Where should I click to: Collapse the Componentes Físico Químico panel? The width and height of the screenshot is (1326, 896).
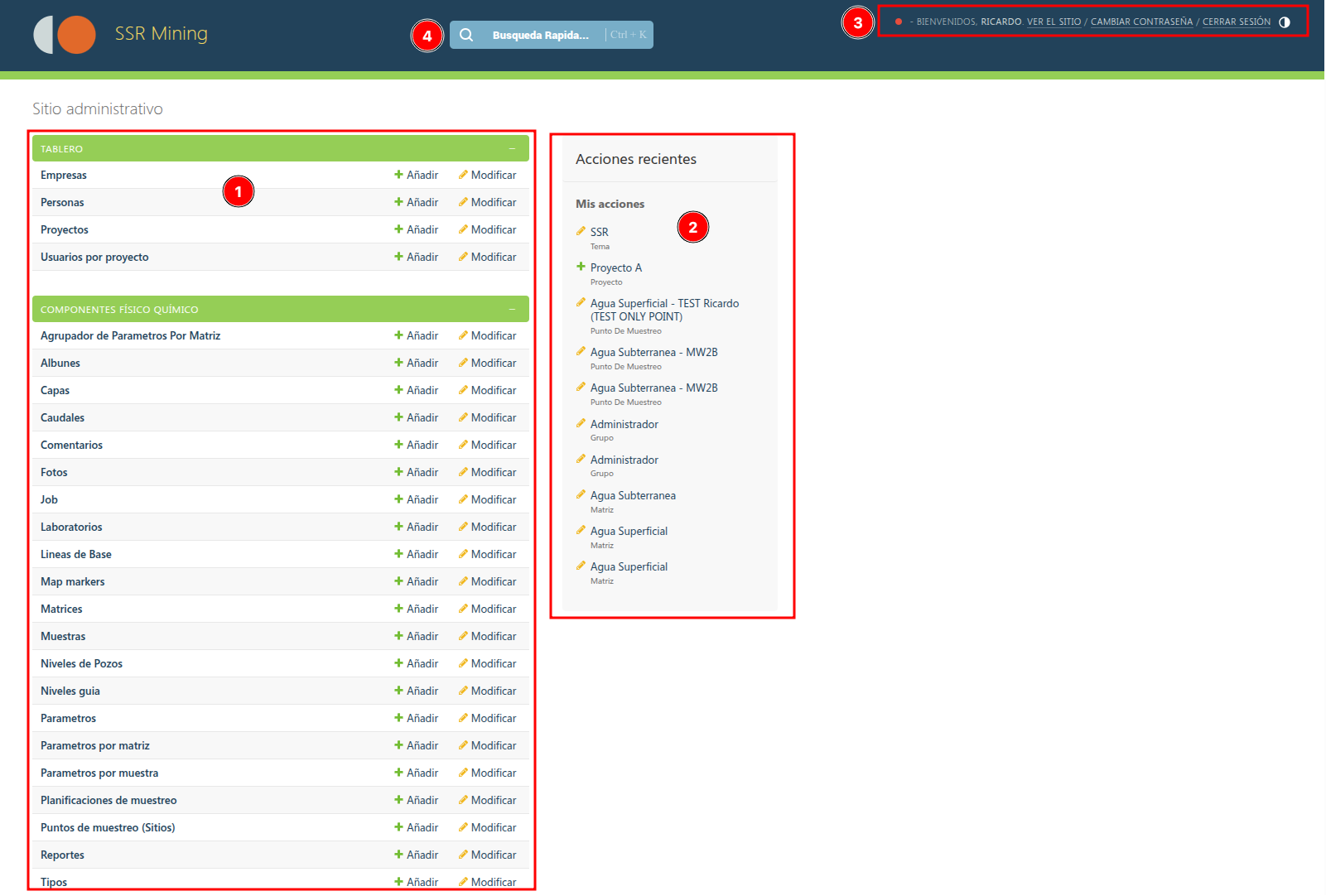(x=512, y=309)
